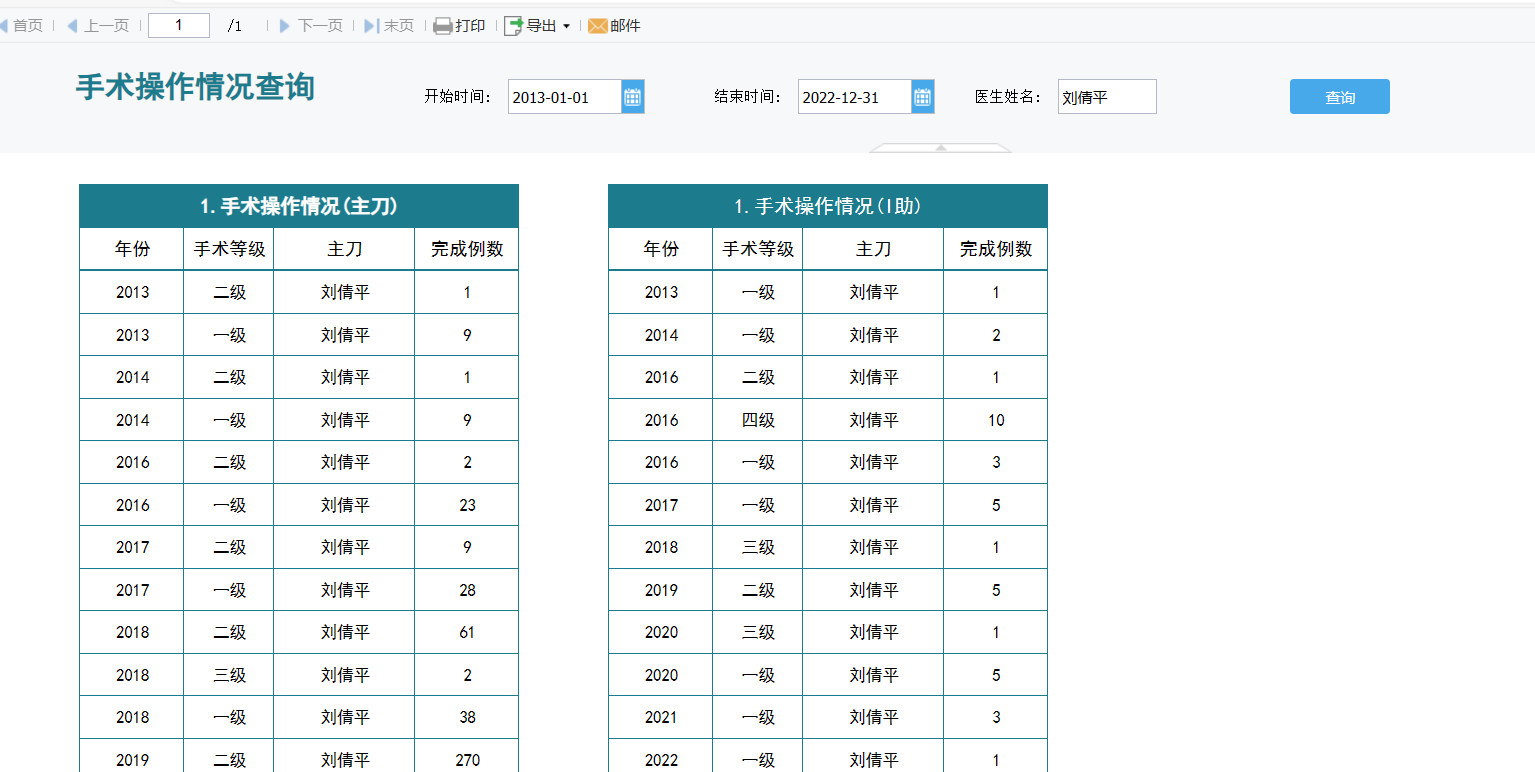Viewport: 1535px width, 772px height.
Task: Open start date calendar picker
Action: (633, 97)
